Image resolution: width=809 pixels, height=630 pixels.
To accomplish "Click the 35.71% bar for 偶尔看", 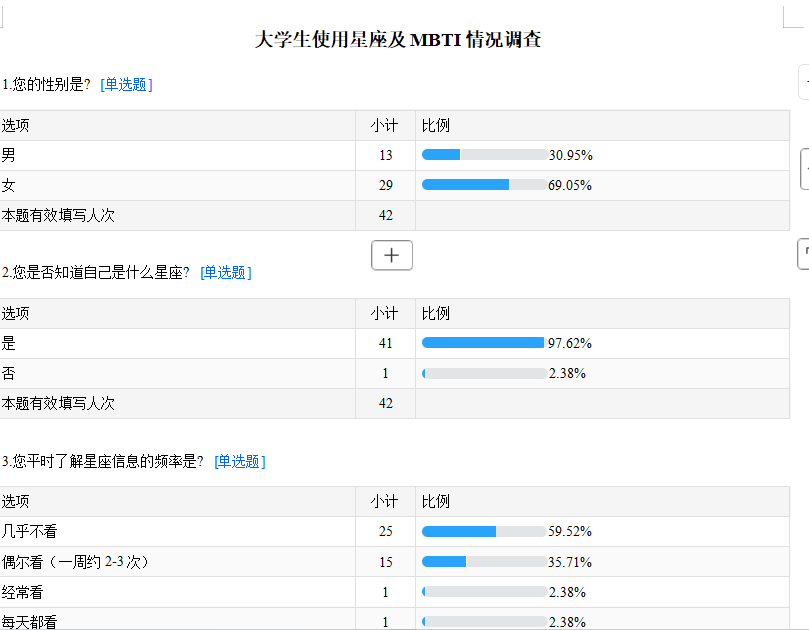I will point(485,561).
